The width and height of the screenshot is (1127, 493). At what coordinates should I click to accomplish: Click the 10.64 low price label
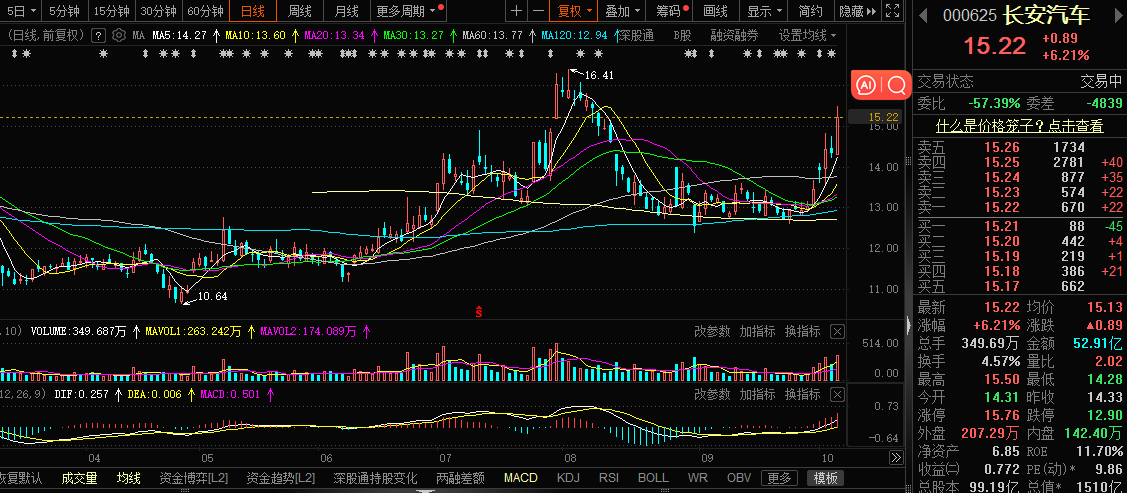pyautogui.click(x=212, y=296)
